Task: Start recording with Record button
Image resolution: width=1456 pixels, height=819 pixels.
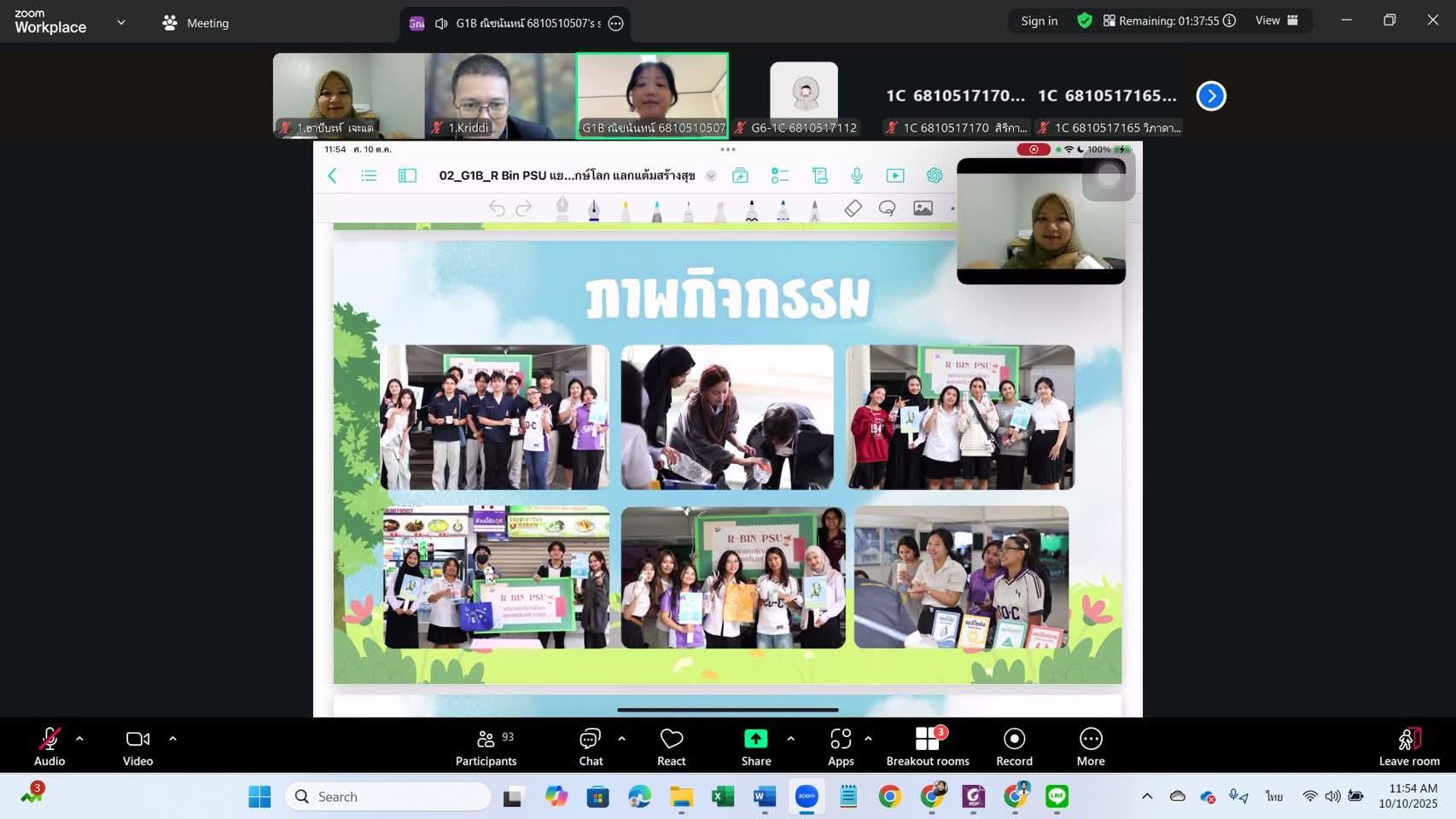Action: [x=1014, y=746]
